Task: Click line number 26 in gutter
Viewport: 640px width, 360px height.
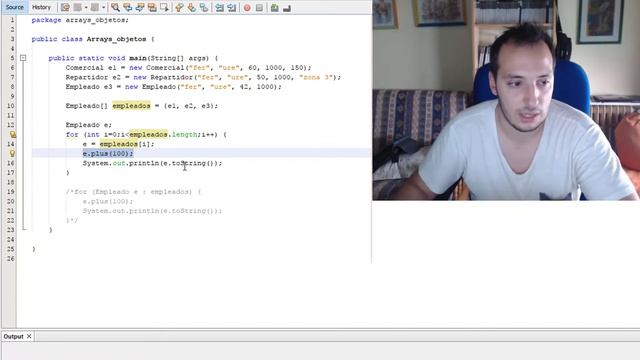Action: point(10,258)
